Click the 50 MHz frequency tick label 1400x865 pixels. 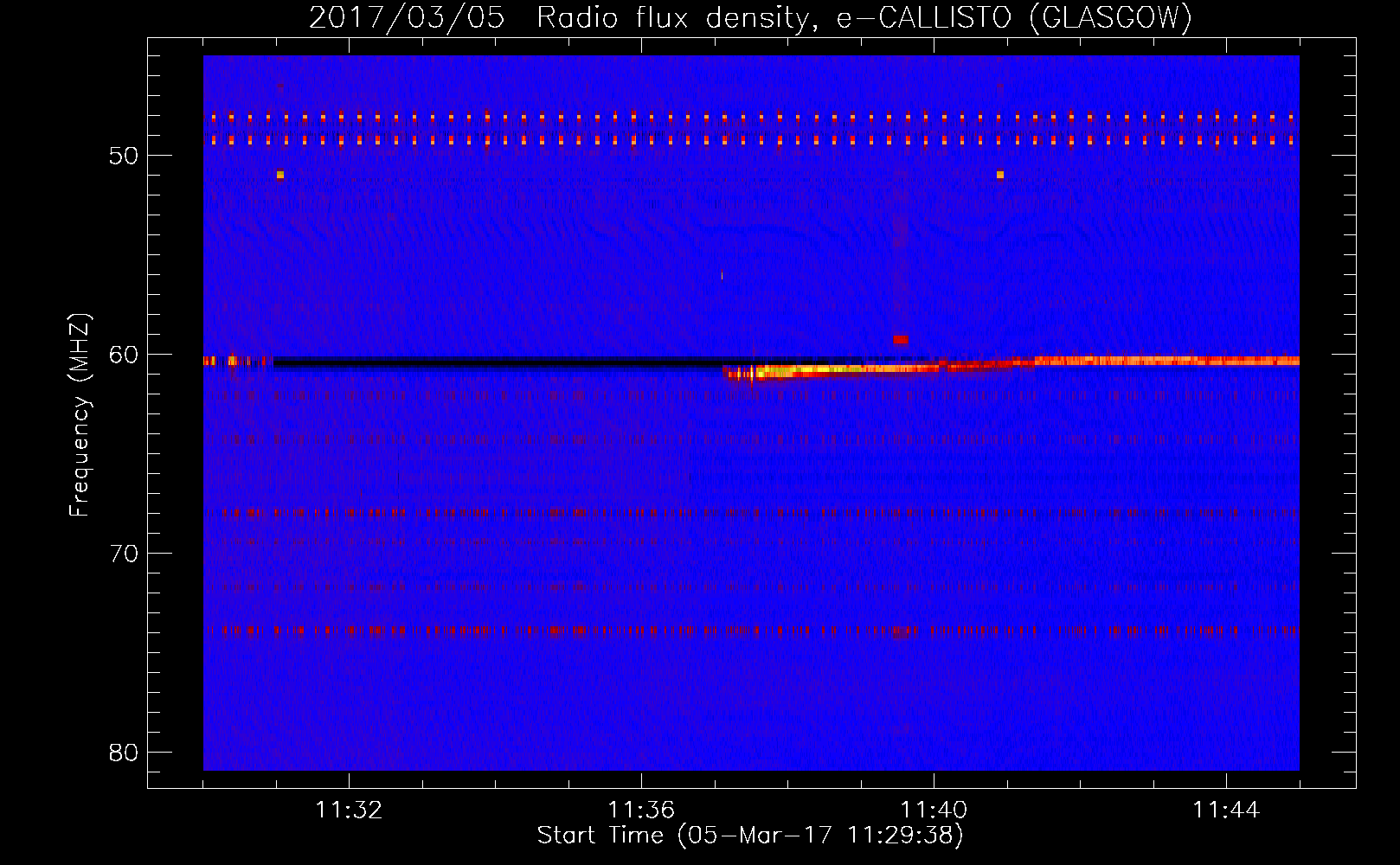(x=124, y=156)
